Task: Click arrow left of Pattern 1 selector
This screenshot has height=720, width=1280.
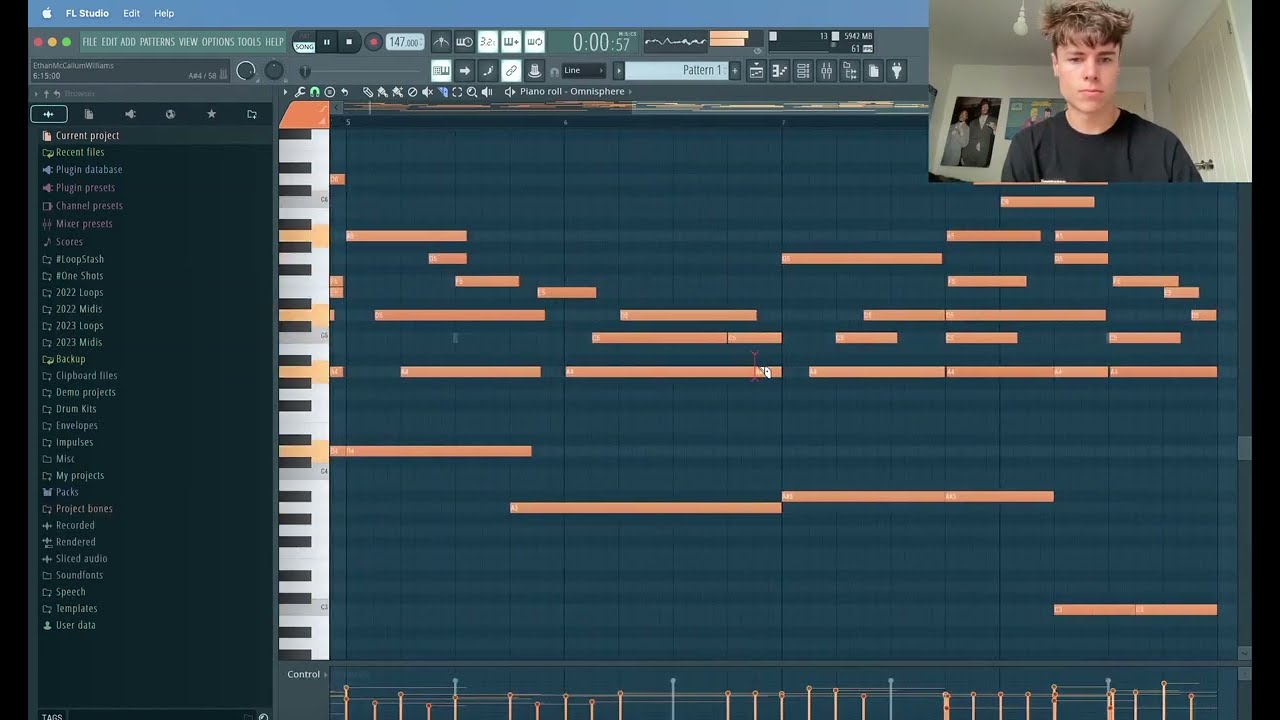Action: click(618, 71)
